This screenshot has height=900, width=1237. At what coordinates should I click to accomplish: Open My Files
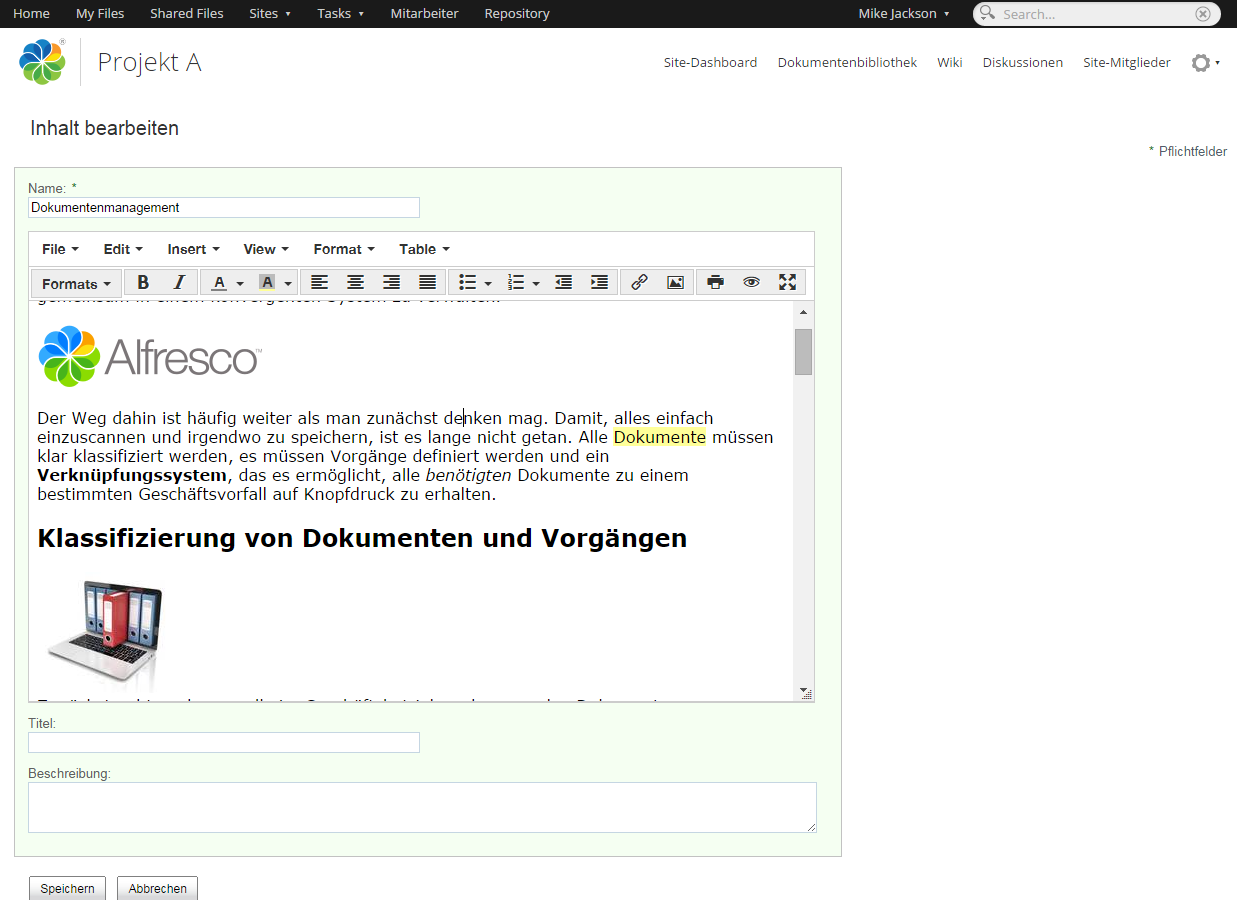tap(100, 13)
